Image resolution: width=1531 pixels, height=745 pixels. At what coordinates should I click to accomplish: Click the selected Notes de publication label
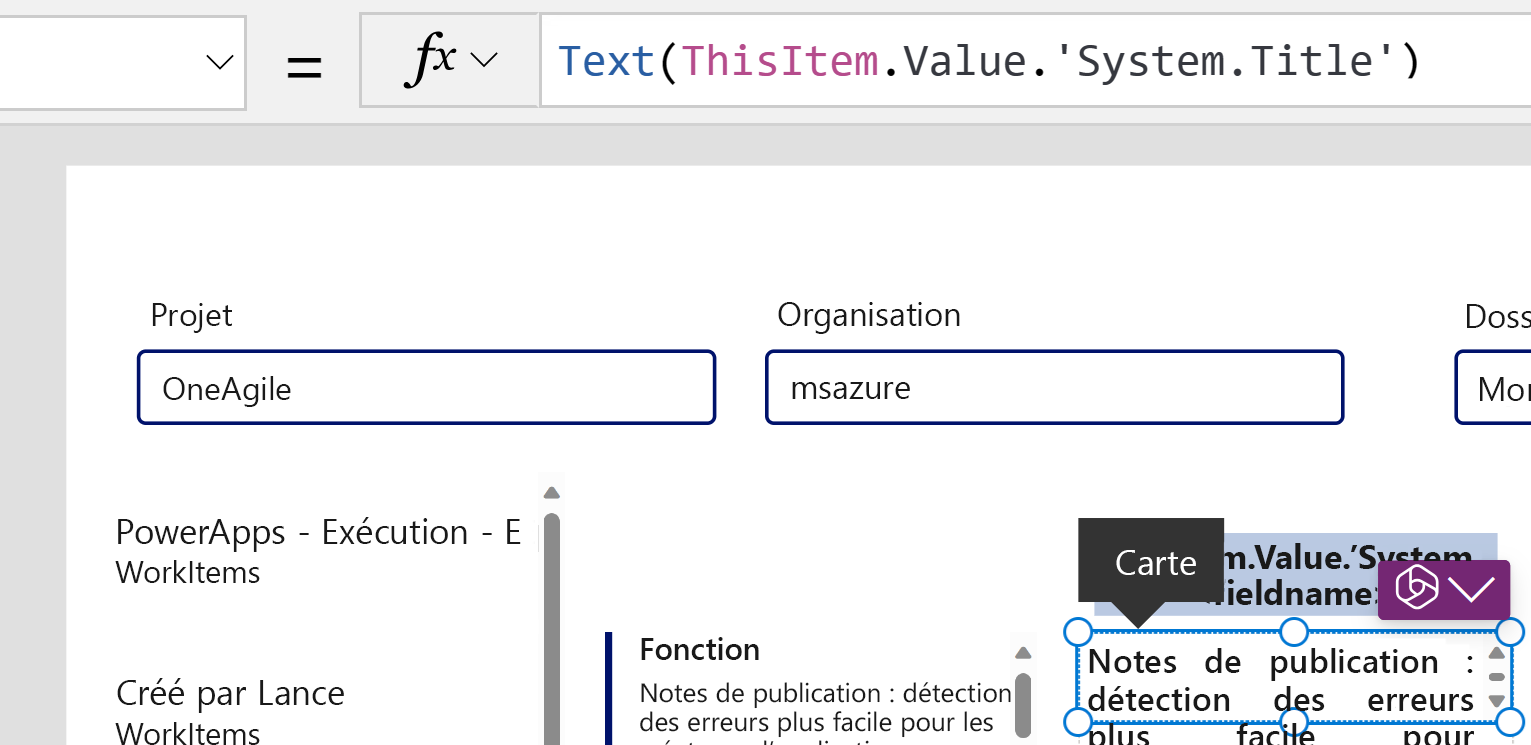[1282, 680]
